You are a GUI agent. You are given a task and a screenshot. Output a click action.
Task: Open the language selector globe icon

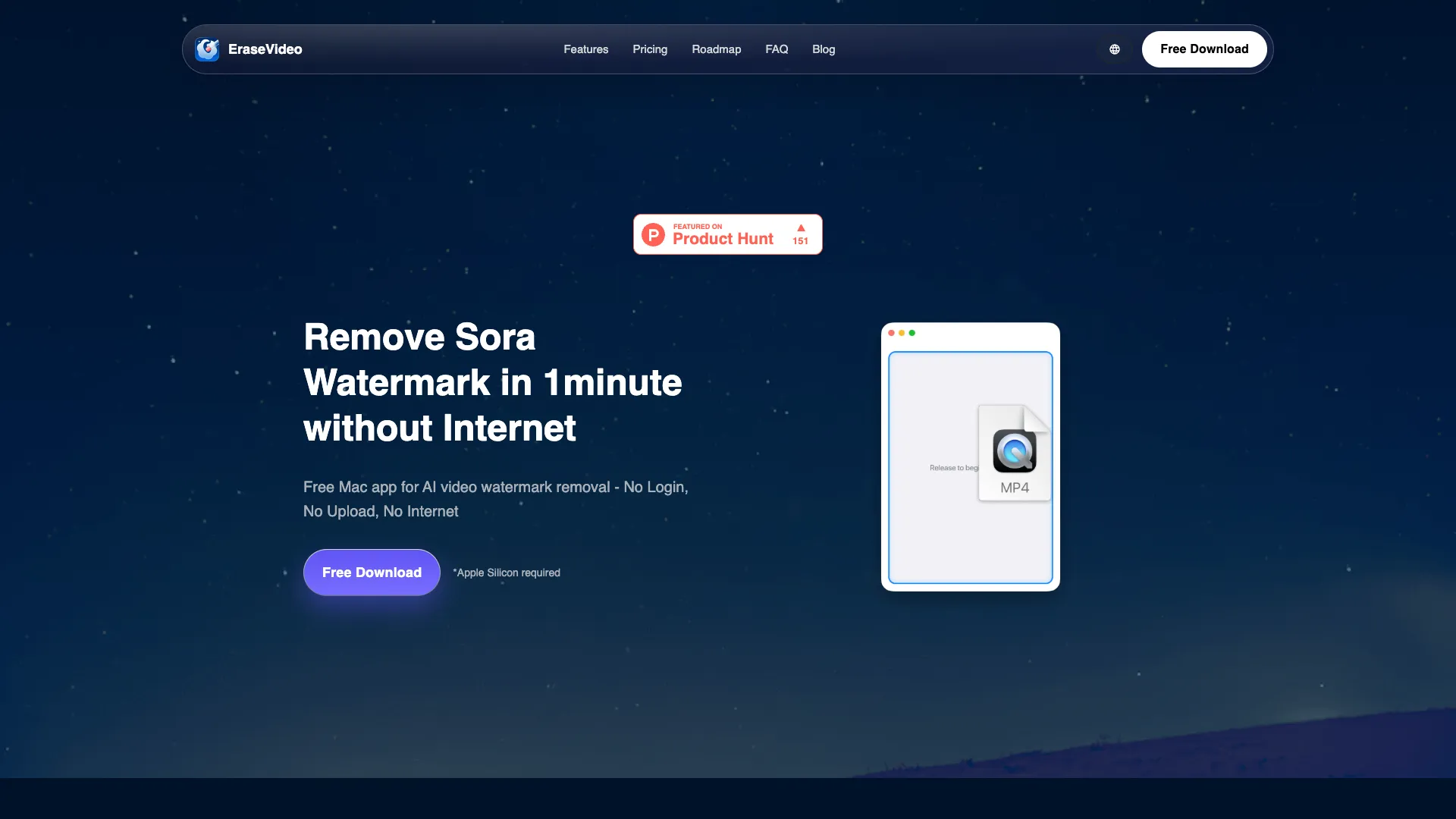1114,49
